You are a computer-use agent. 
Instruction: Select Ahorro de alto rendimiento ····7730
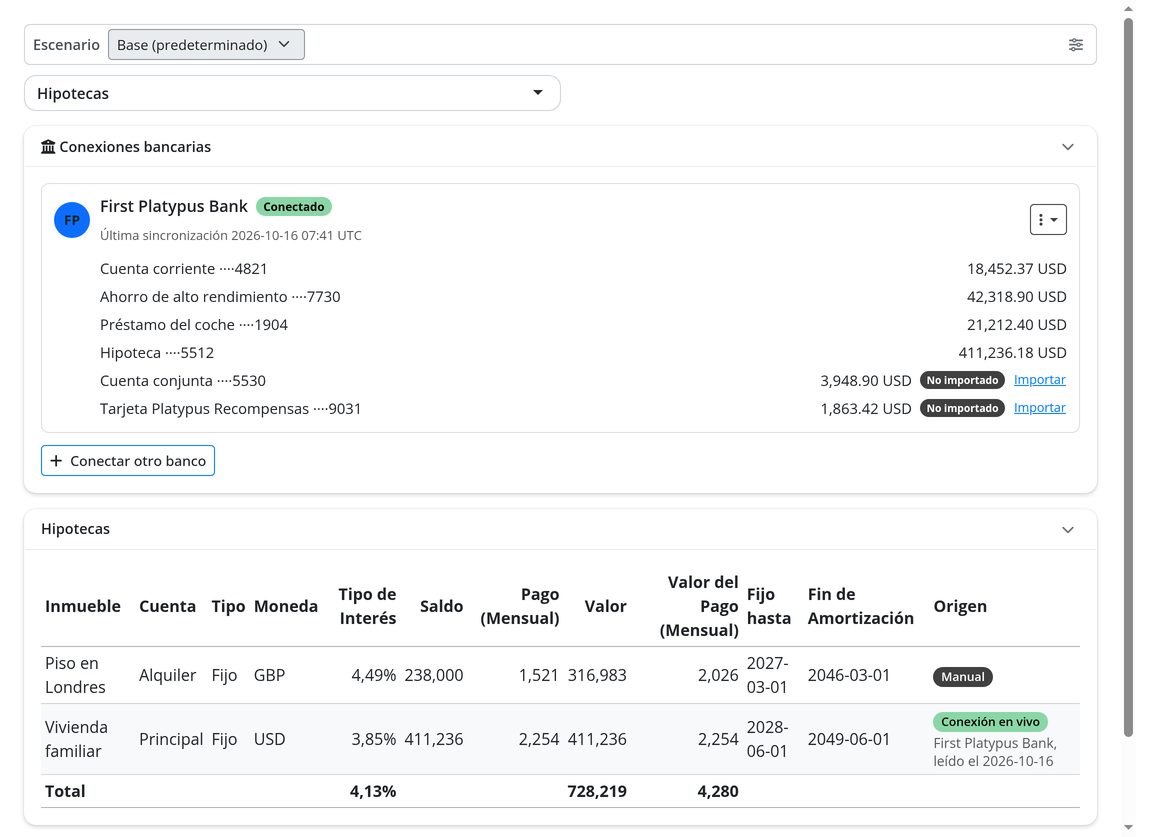583,297
